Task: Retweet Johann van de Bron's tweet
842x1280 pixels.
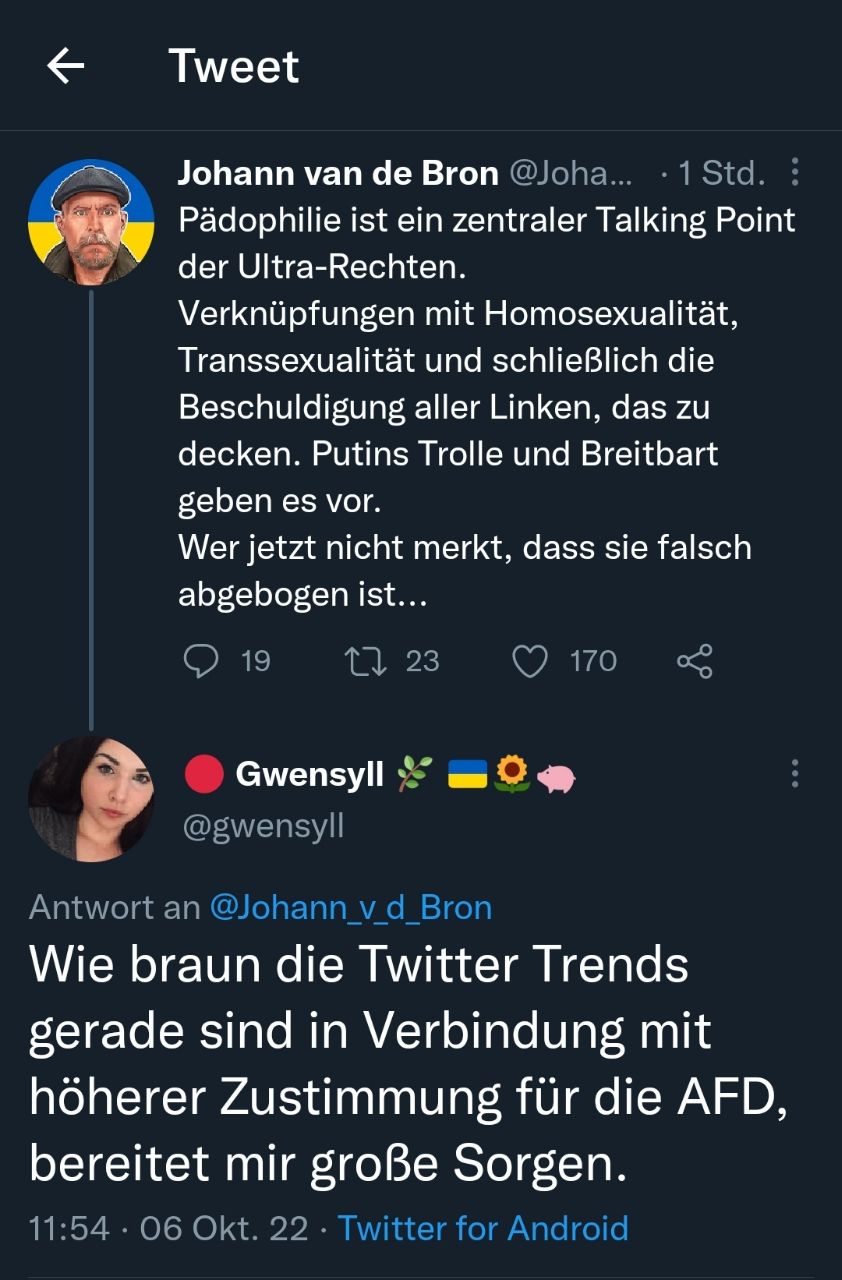Action: coord(357,661)
